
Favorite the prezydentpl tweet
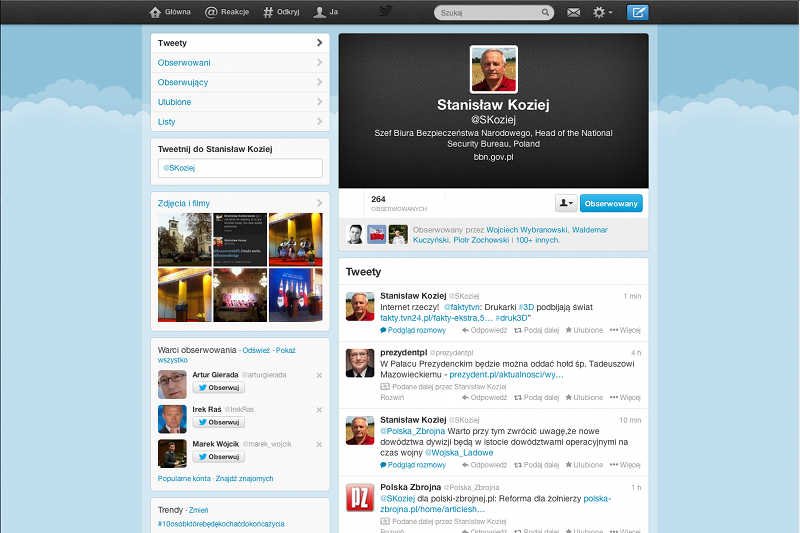click(x=584, y=397)
